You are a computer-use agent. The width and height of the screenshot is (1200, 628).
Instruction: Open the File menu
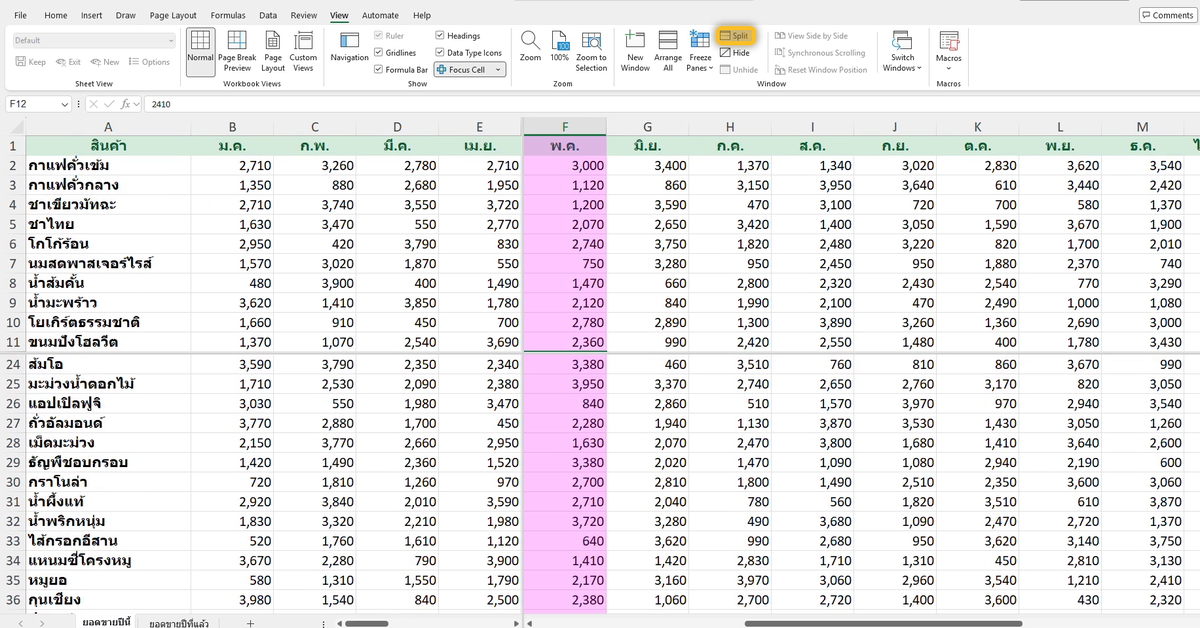(x=21, y=15)
